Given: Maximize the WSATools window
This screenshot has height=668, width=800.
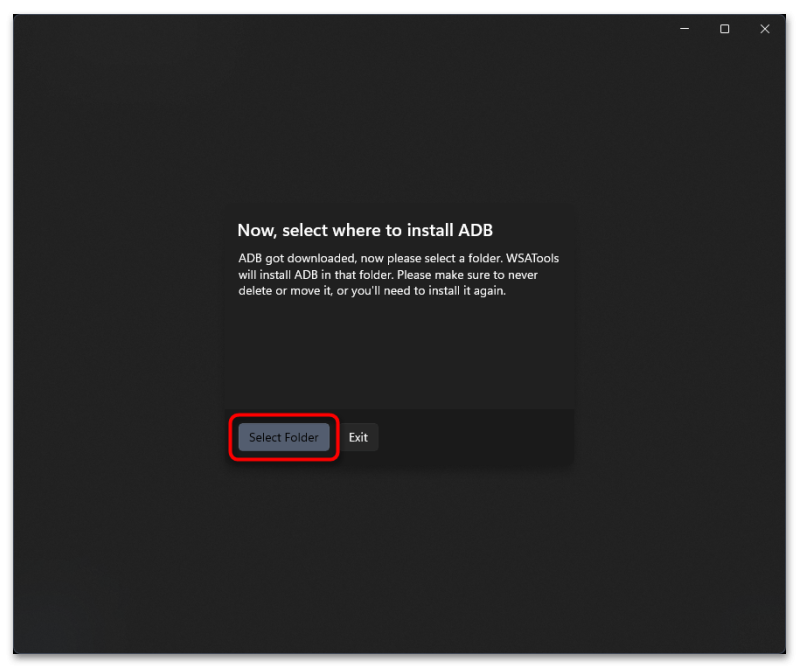Looking at the screenshot, I should [x=724, y=29].
